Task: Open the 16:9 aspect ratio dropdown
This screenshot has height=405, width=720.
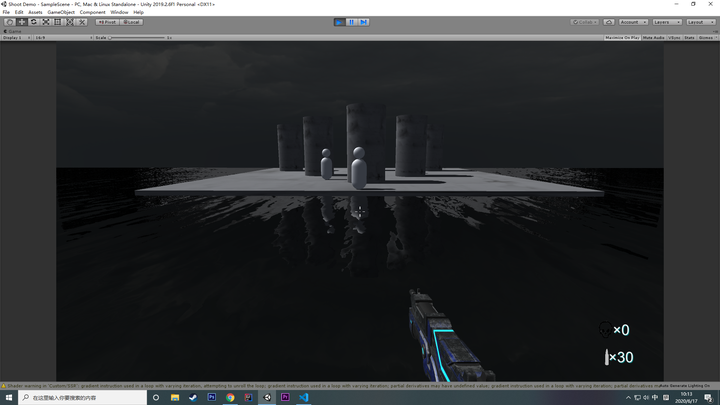Action: [63, 38]
